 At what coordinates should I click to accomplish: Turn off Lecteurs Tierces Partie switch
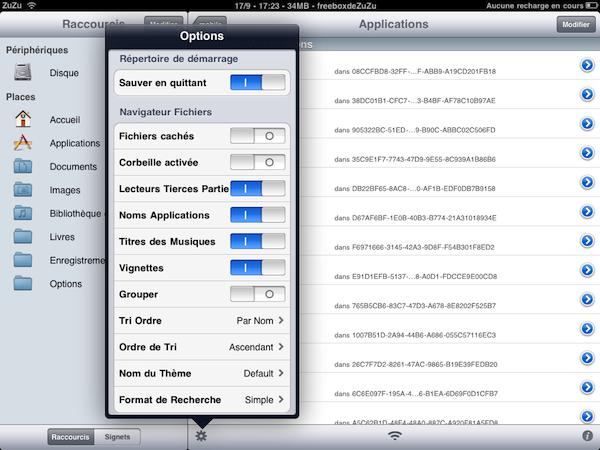tap(258, 188)
